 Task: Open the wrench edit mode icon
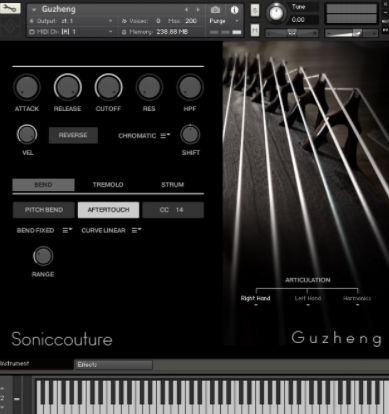pos(10,8)
